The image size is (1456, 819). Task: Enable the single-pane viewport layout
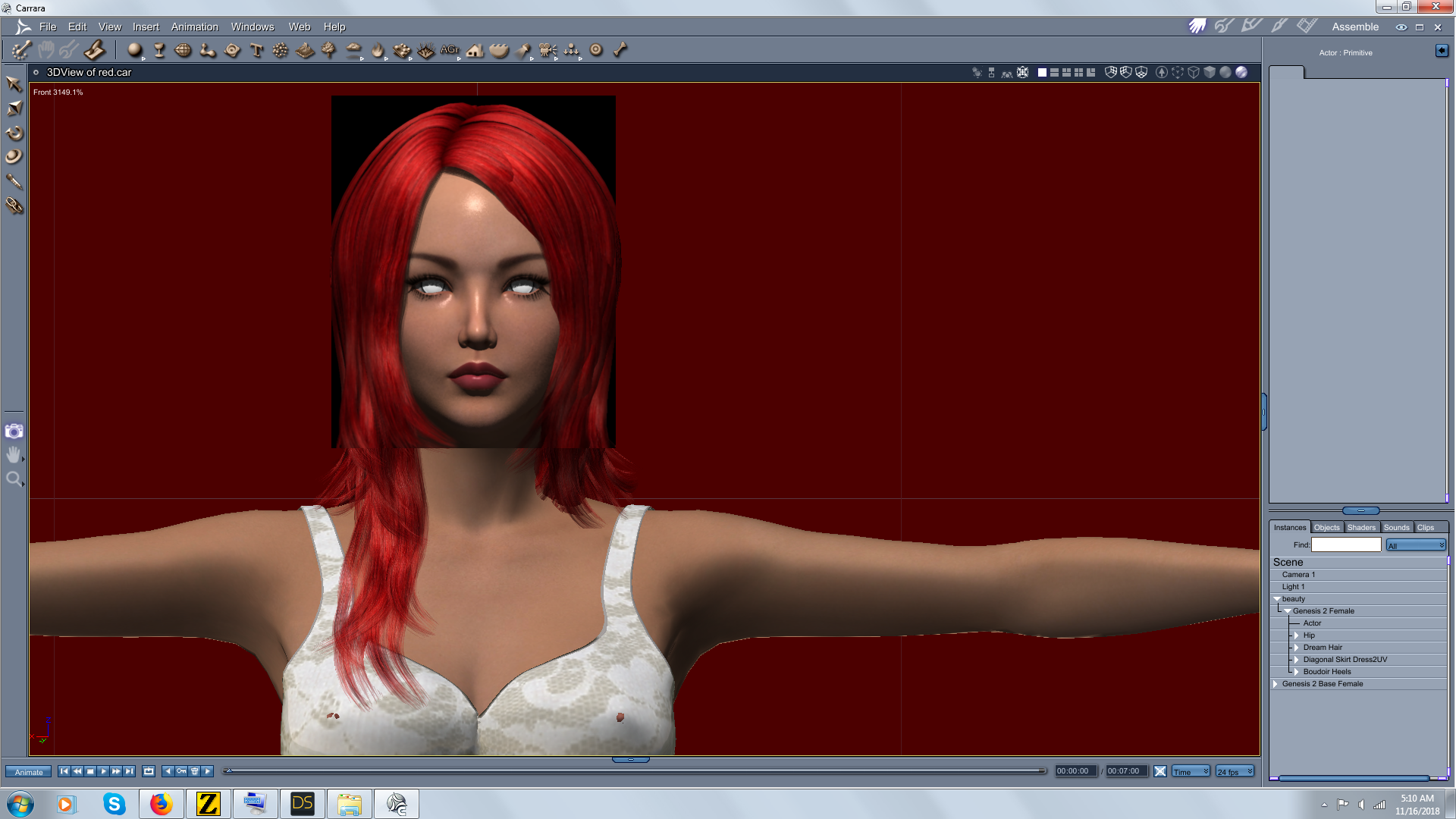point(1042,72)
